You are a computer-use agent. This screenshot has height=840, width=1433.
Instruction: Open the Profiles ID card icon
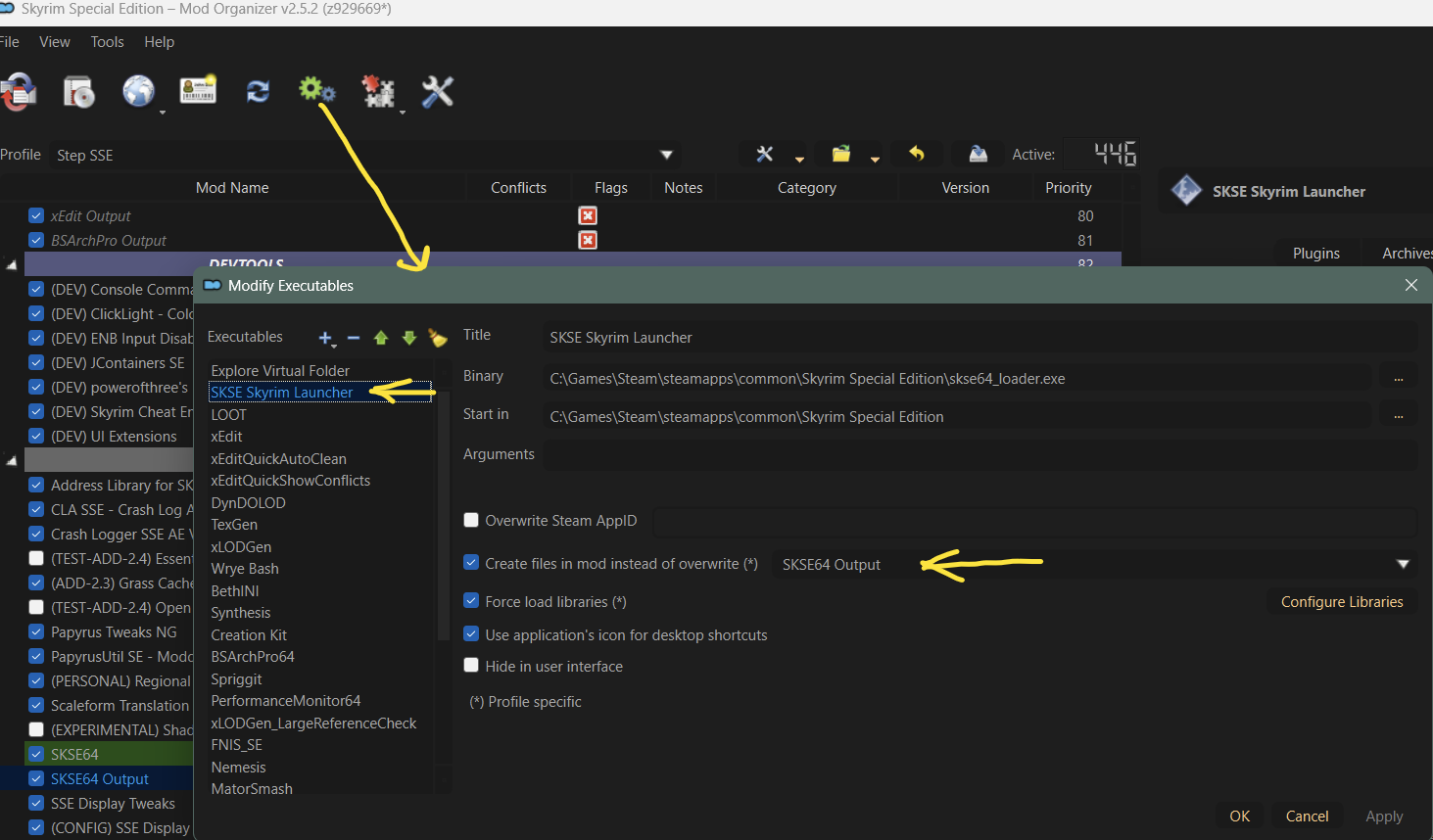pyautogui.click(x=198, y=90)
